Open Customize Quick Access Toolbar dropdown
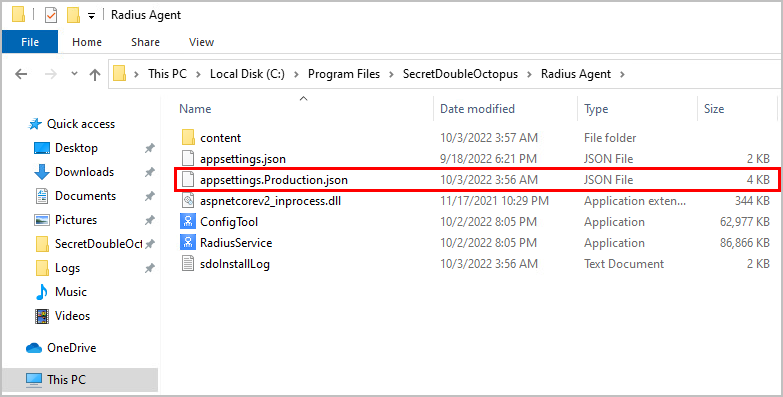783x397 pixels. [x=91, y=16]
